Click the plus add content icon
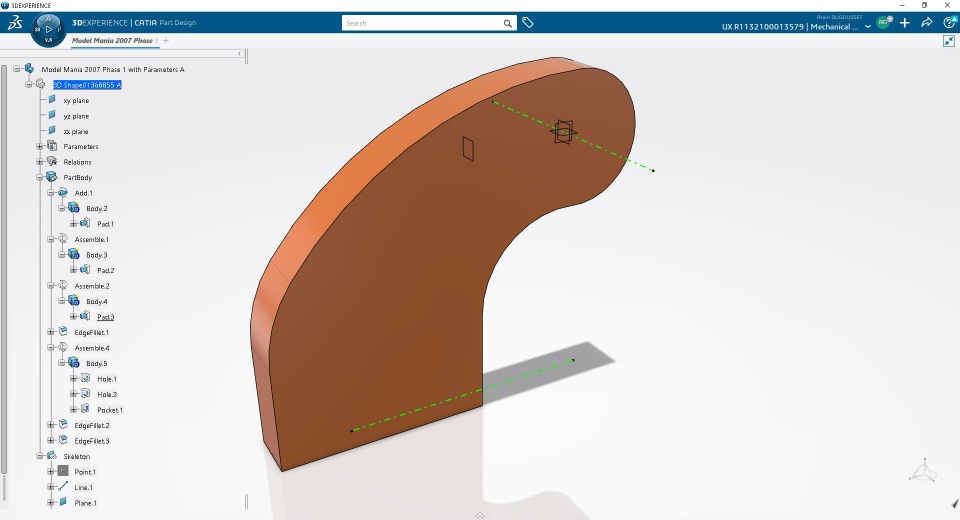The height and width of the screenshot is (520, 960). click(905, 23)
